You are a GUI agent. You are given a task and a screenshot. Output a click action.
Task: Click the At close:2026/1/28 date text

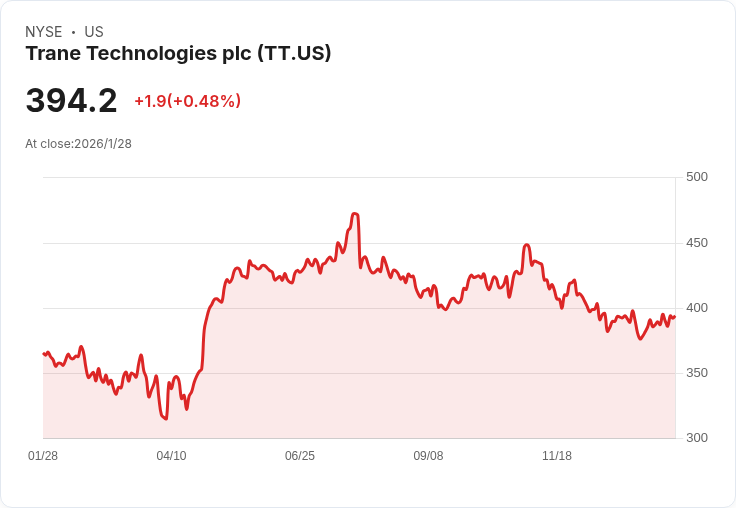coord(78,144)
